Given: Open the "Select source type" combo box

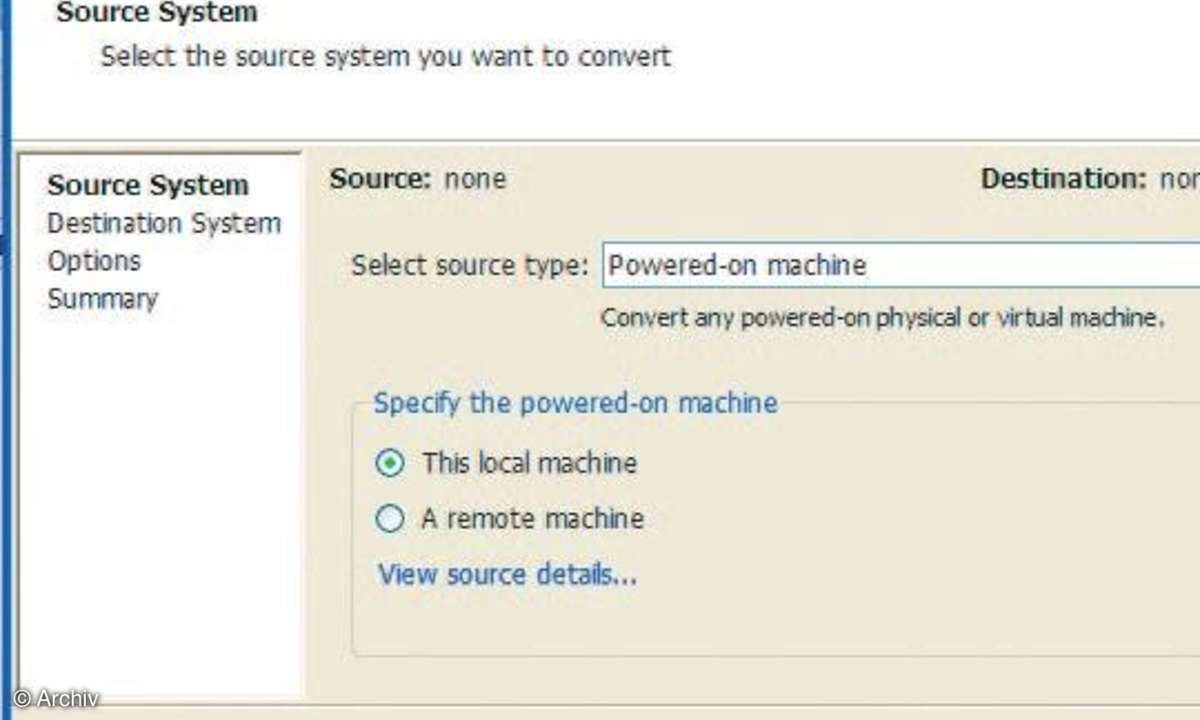Looking at the screenshot, I should point(901,265).
